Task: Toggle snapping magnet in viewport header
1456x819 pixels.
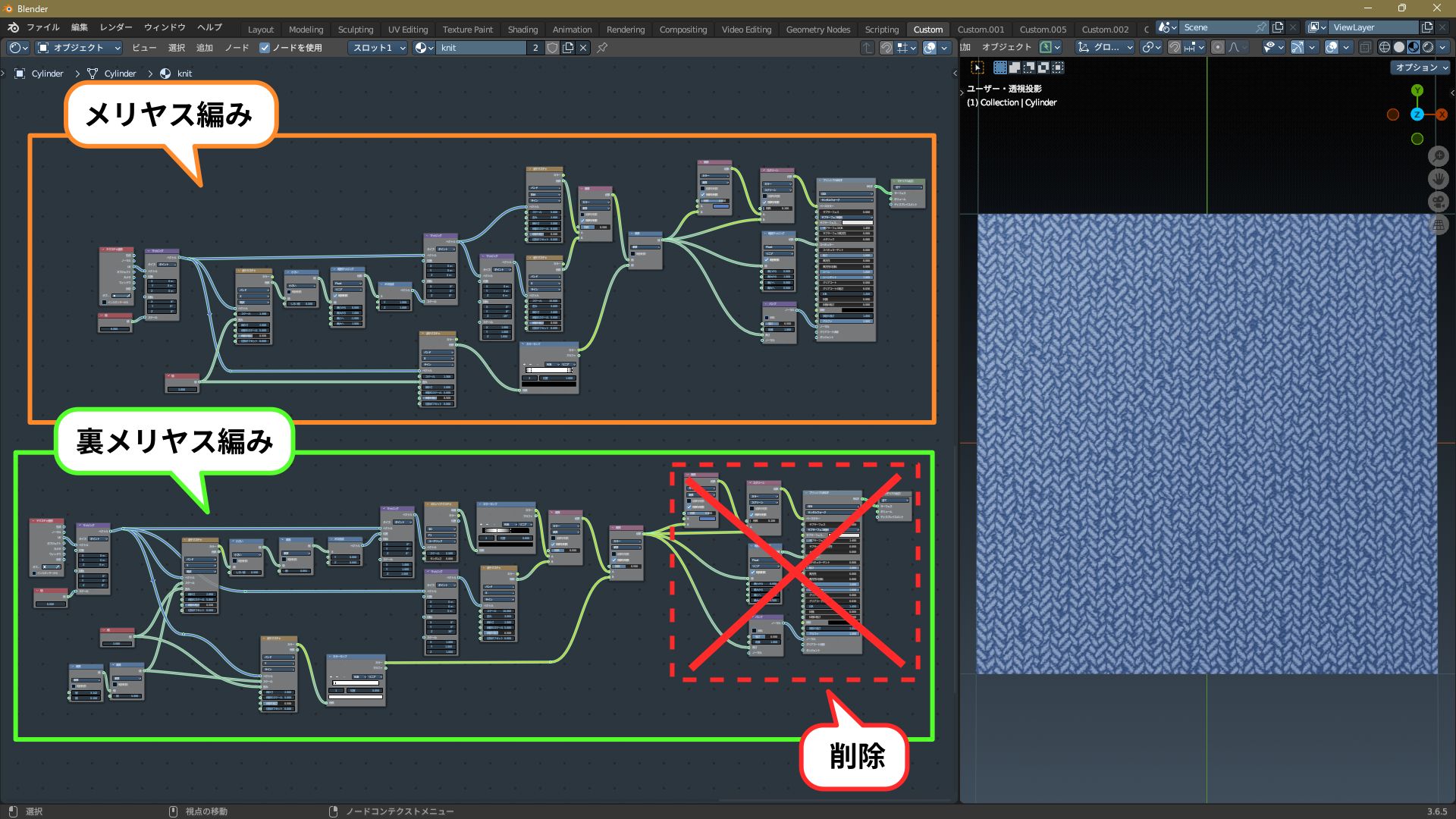Action: coord(1175,47)
